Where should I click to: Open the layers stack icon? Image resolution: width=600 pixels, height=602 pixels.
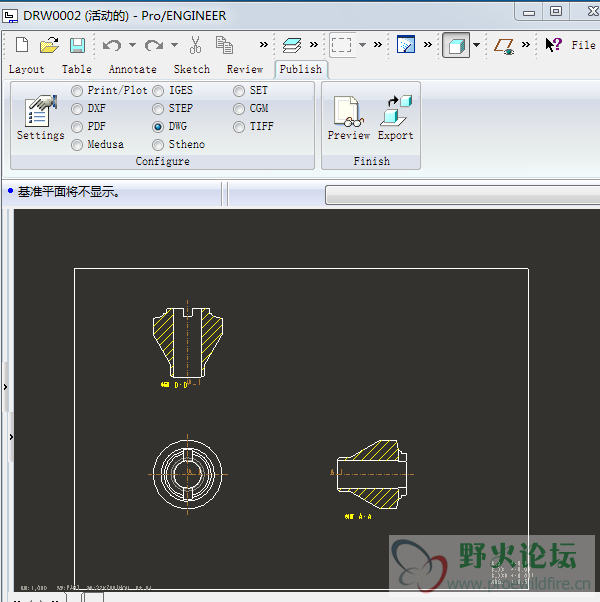[292, 45]
